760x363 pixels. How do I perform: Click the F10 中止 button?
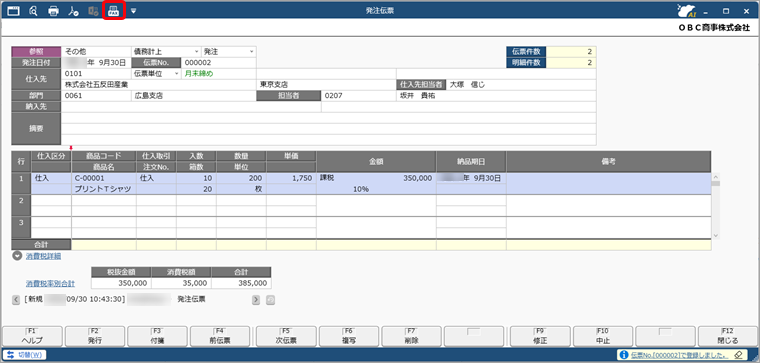click(x=603, y=335)
